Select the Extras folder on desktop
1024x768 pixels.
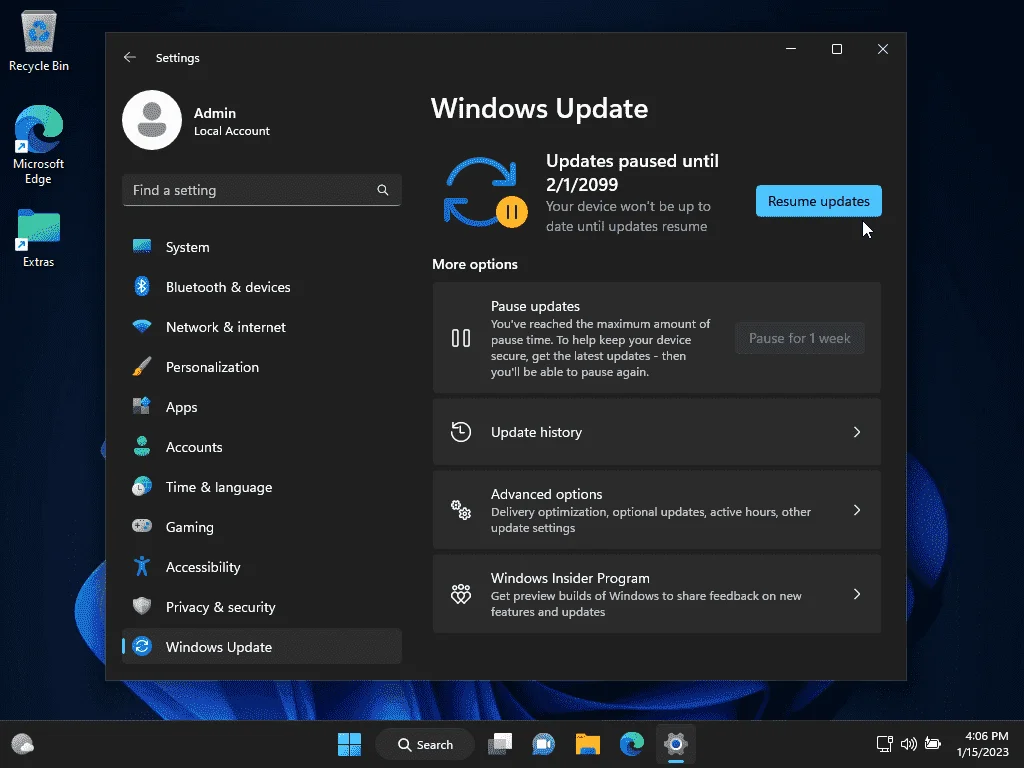tap(39, 238)
